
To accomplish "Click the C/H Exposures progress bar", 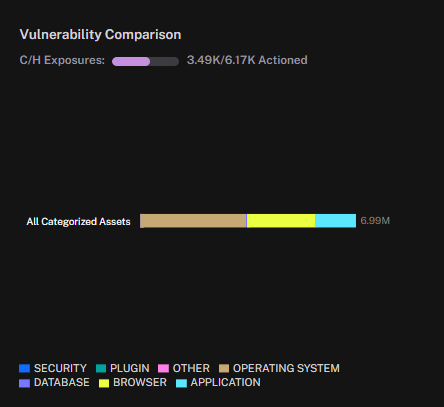I will pos(145,61).
